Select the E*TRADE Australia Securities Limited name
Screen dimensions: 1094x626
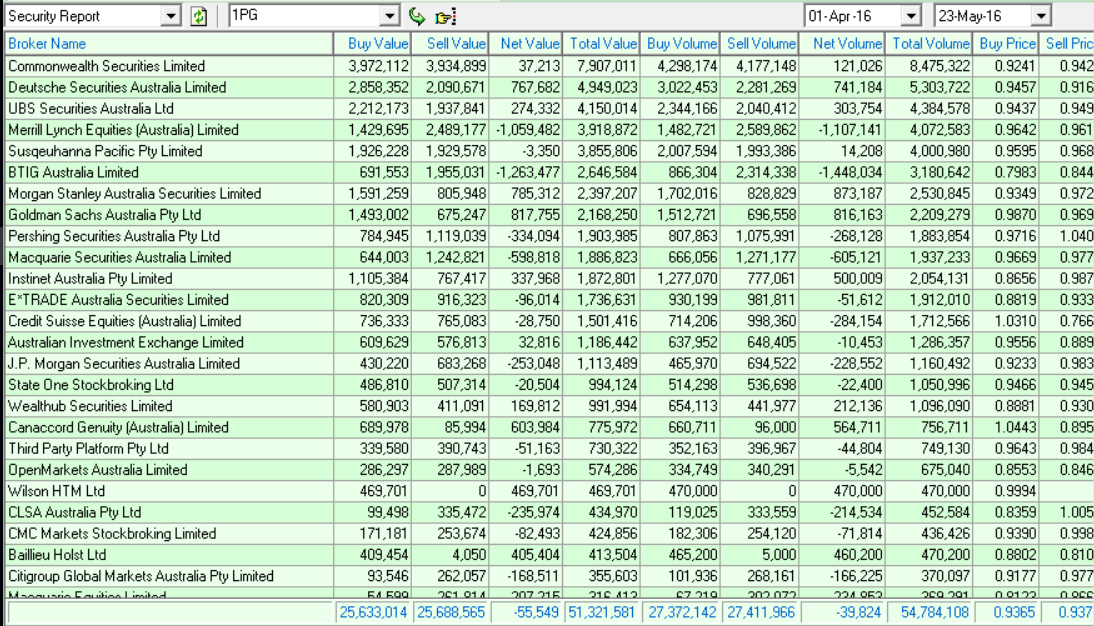point(119,300)
